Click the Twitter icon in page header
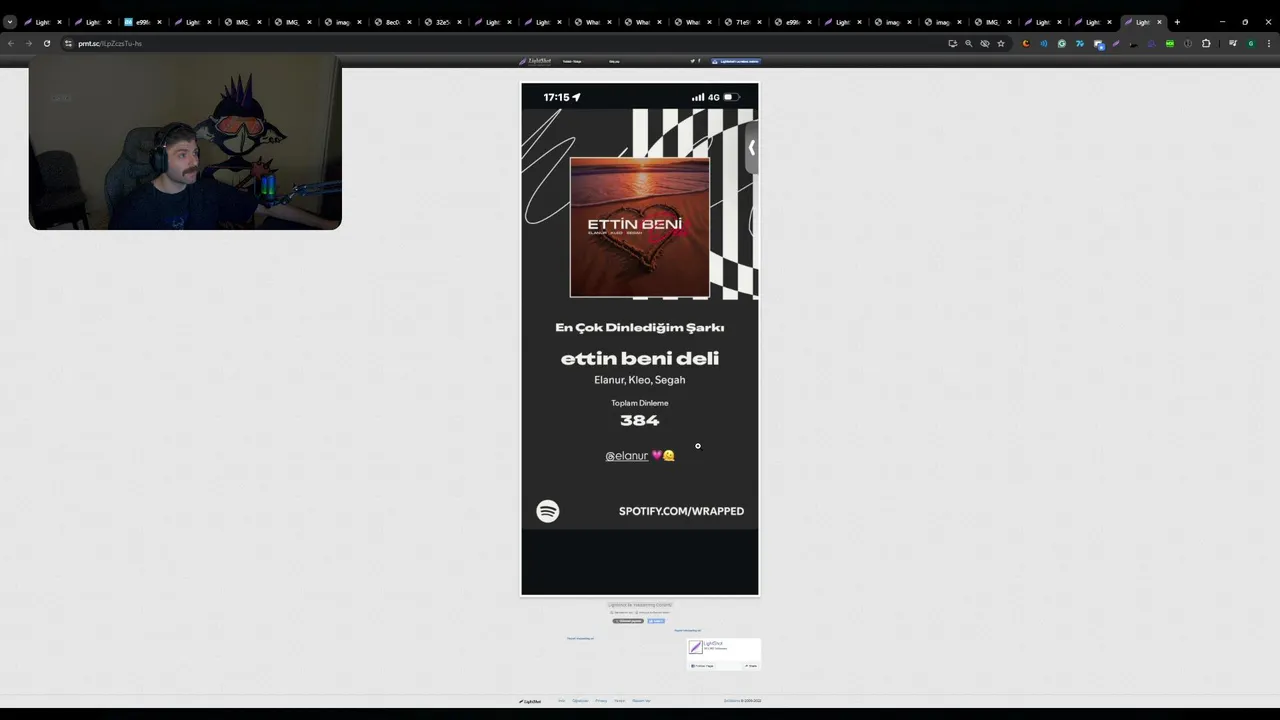 692,61
